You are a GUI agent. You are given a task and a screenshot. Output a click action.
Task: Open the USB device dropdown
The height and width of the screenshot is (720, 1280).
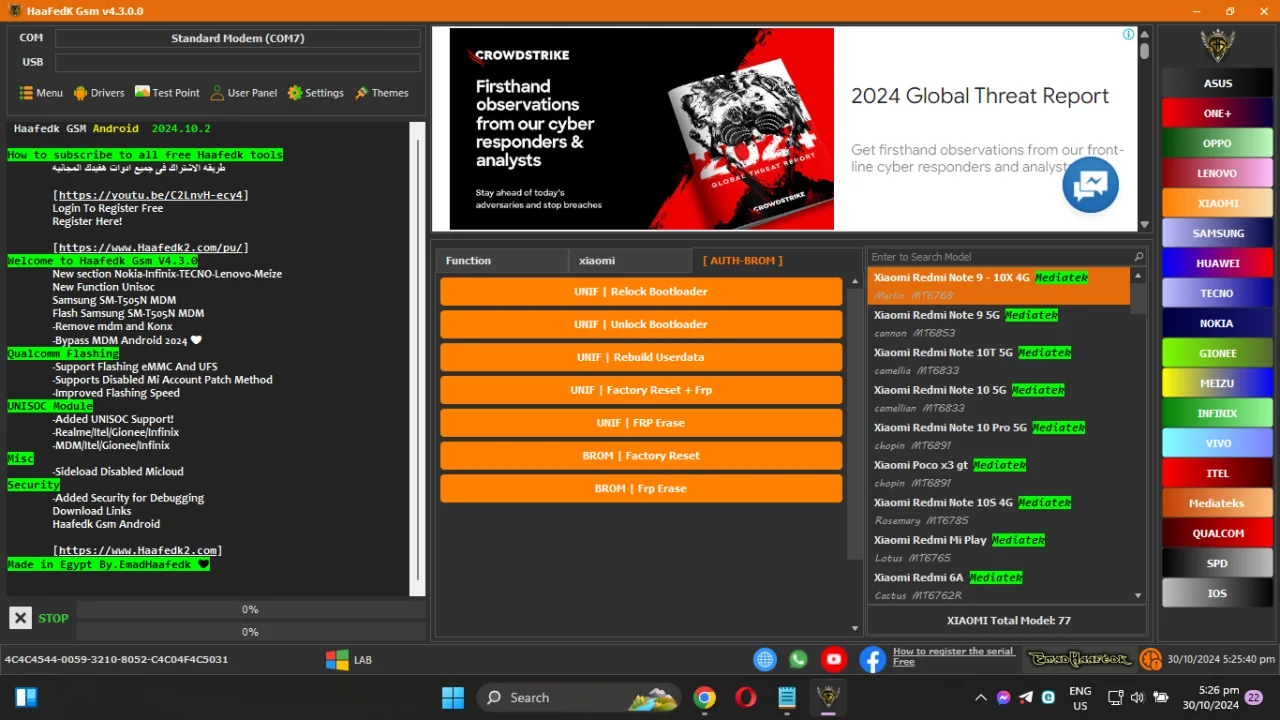coord(238,62)
